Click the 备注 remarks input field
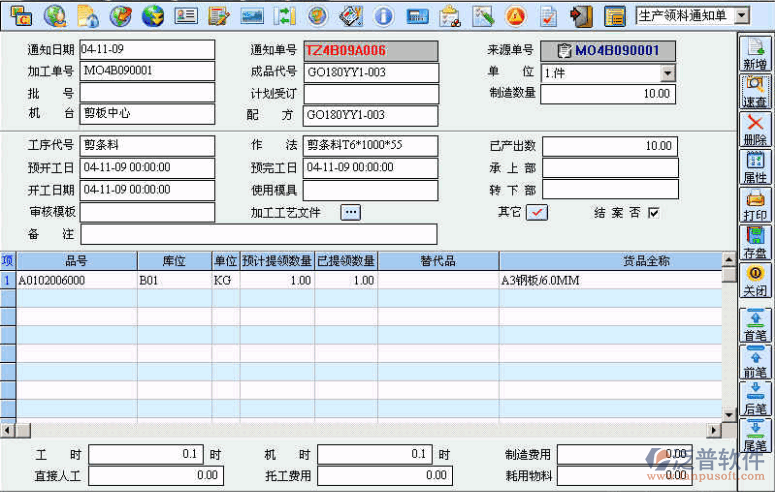 (x=258, y=234)
